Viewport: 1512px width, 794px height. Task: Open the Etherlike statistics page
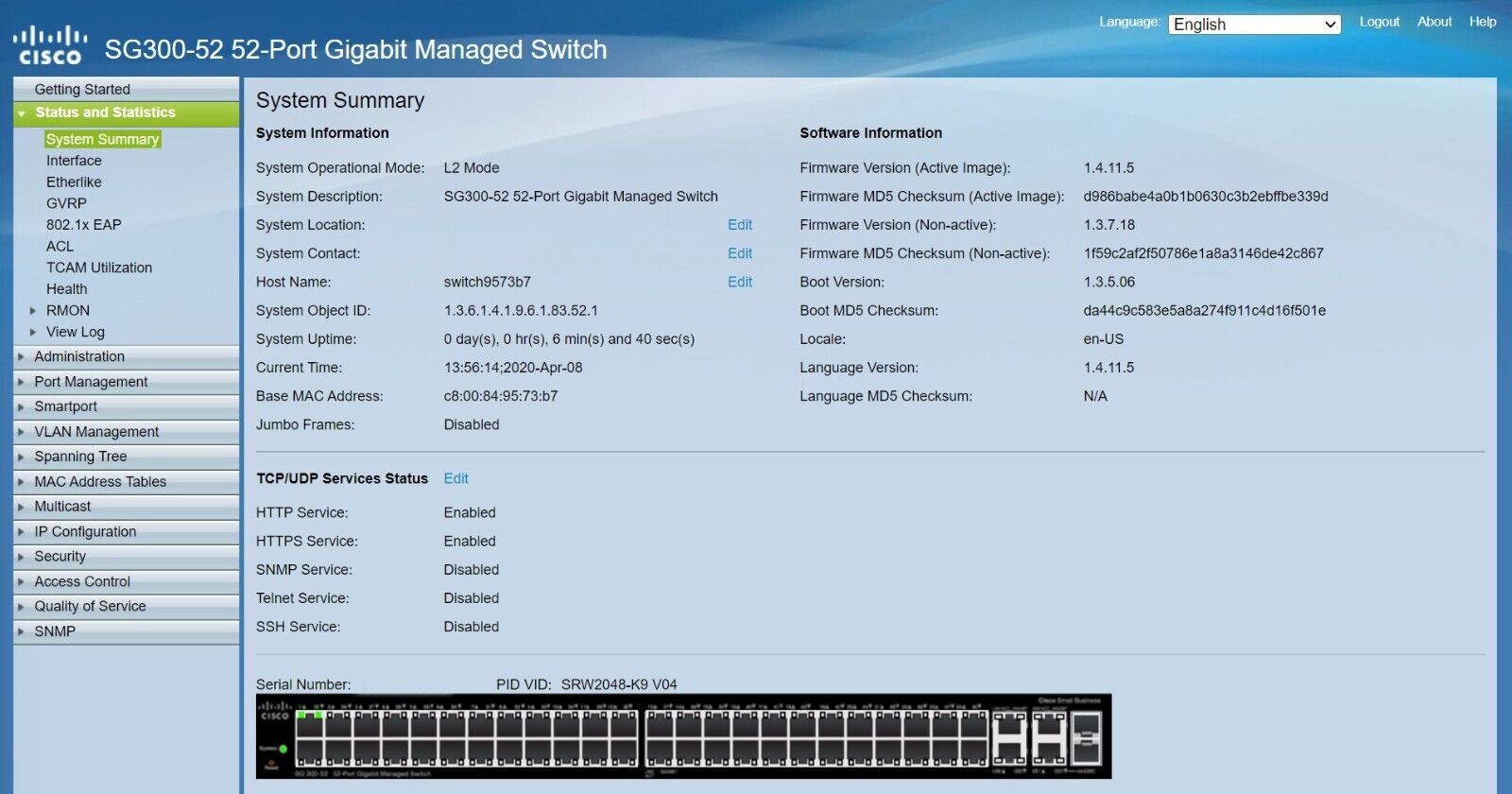(74, 182)
